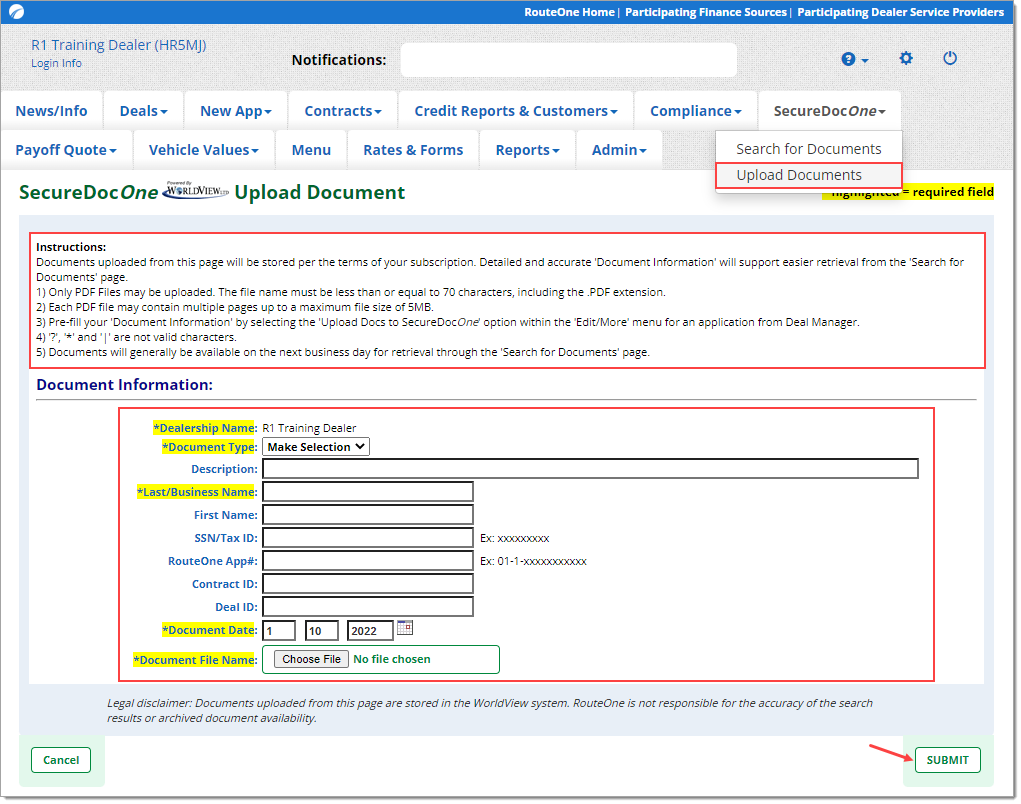Click the 'Document Information:' heading

tap(124, 385)
